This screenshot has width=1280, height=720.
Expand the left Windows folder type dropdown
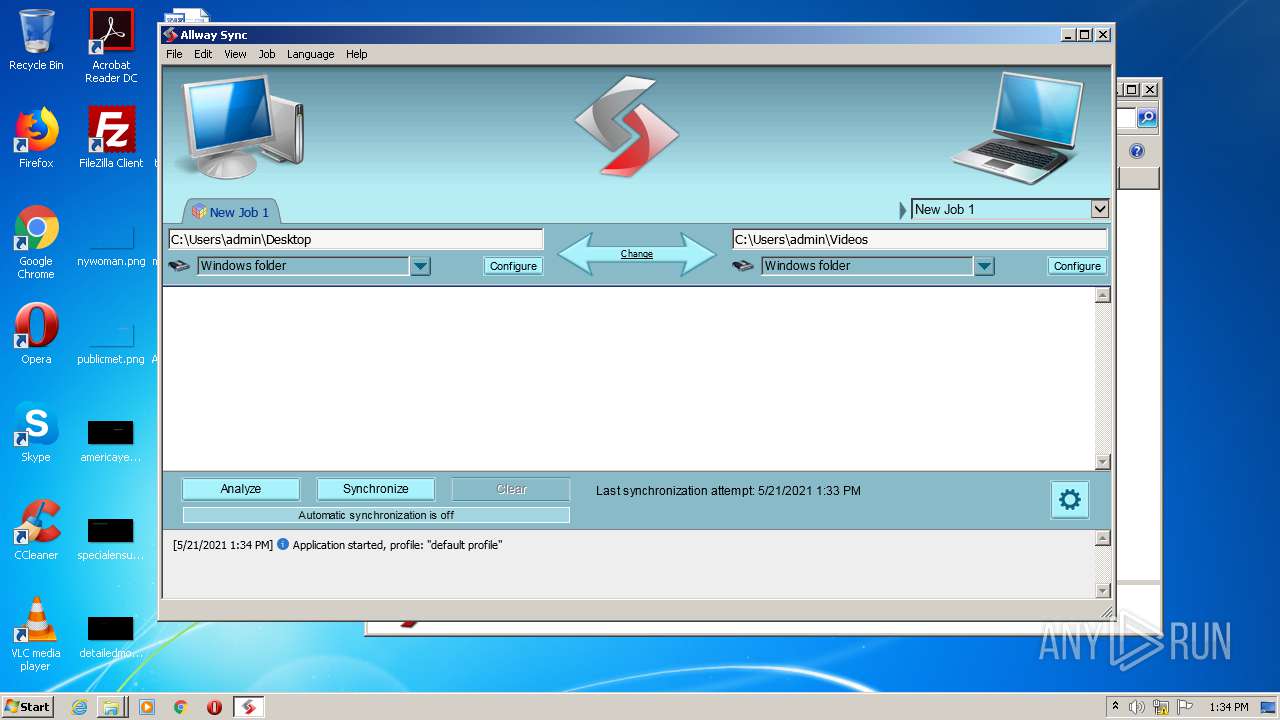(421, 266)
